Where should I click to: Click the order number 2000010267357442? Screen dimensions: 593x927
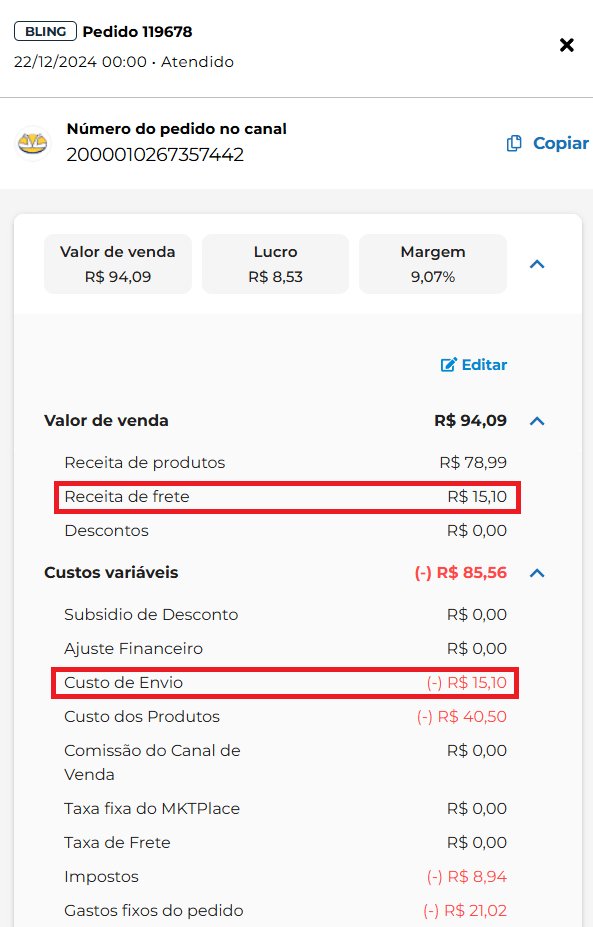pyautogui.click(x=155, y=155)
